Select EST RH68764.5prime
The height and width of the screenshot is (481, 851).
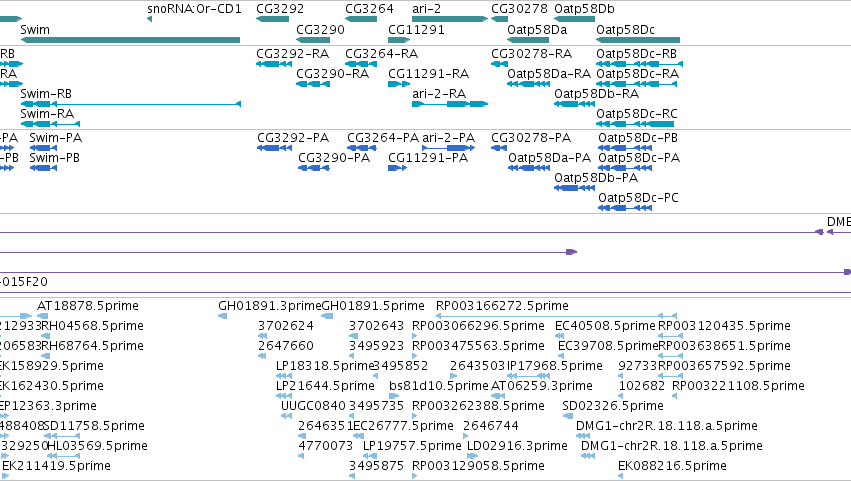point(46,356)
